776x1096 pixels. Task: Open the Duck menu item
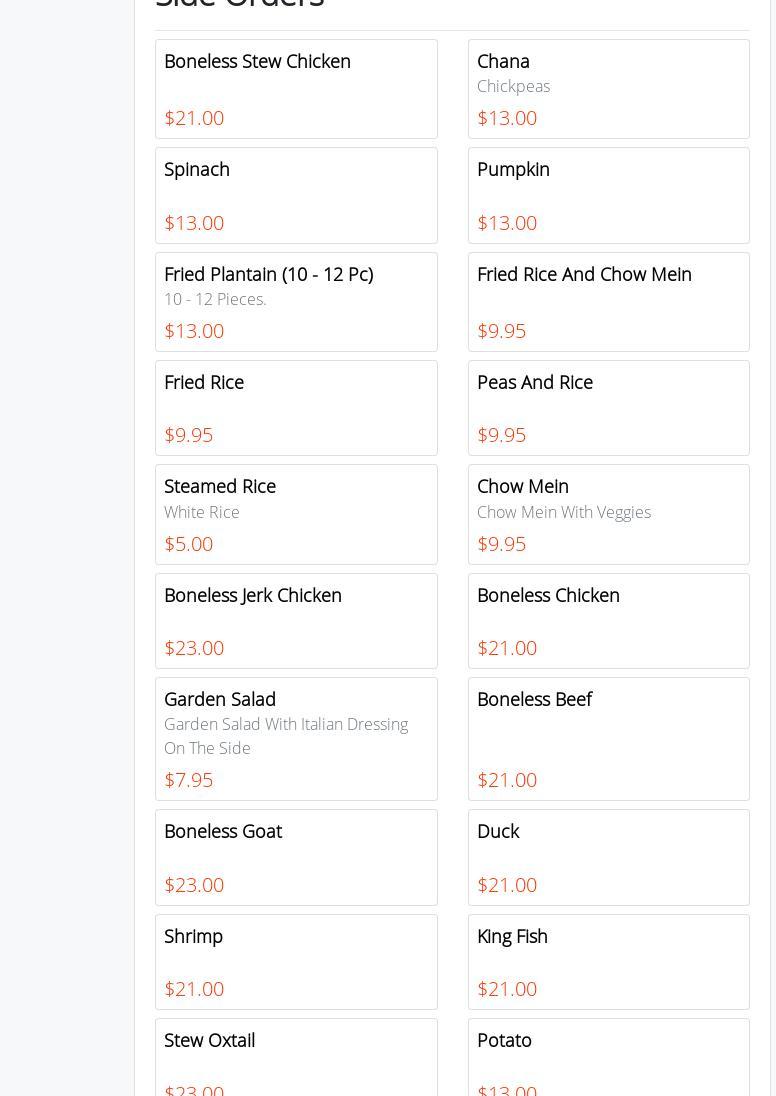[608, 857]
